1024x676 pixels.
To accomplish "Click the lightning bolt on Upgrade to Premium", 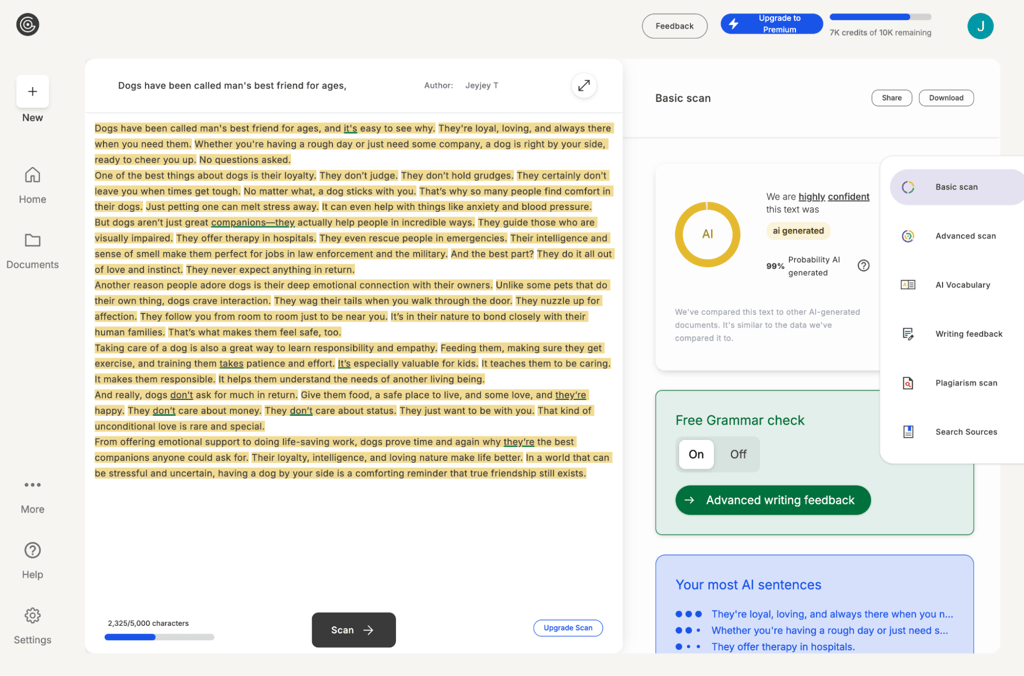I will coord(734,24).
